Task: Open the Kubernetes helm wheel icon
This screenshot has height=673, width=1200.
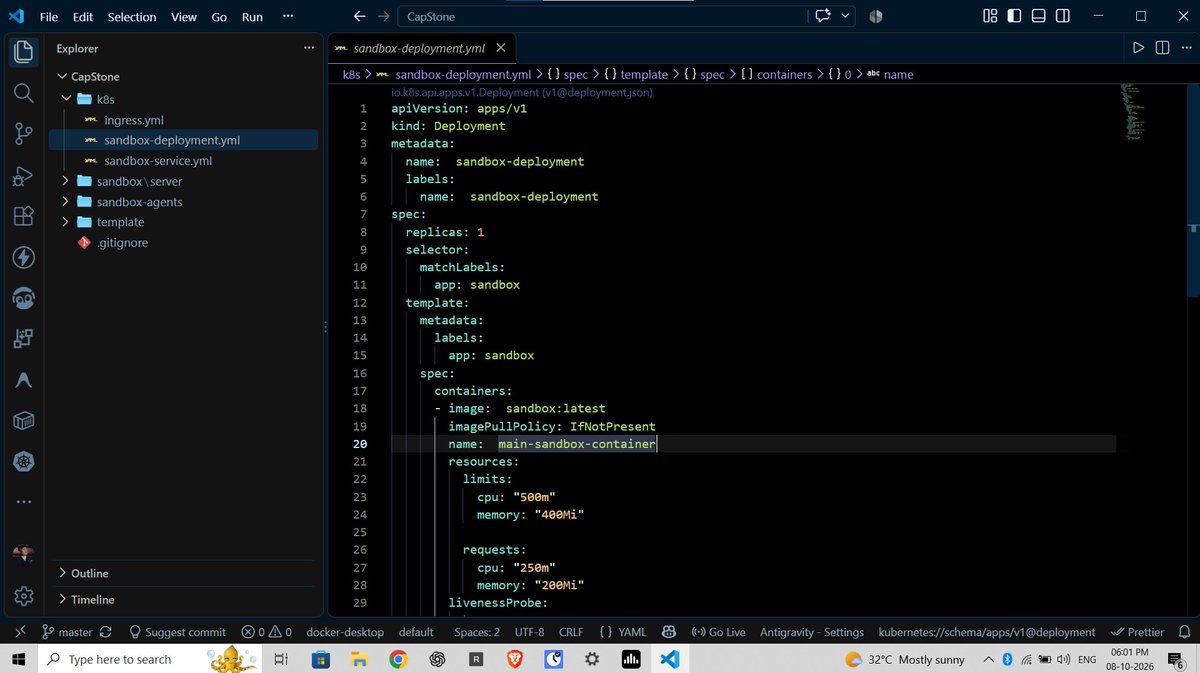Action: coord(24,462)
